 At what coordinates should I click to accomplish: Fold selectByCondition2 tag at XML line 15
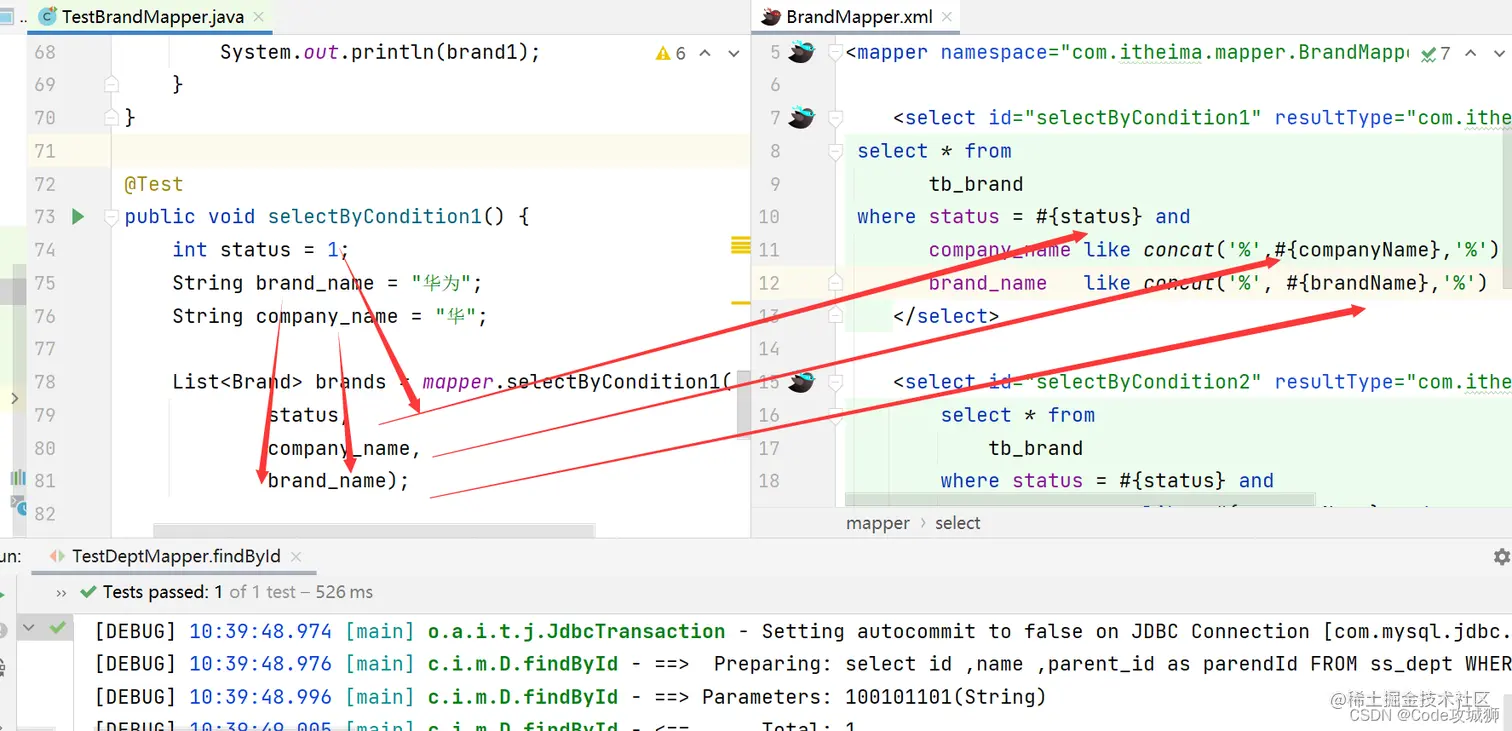point(835,382)
